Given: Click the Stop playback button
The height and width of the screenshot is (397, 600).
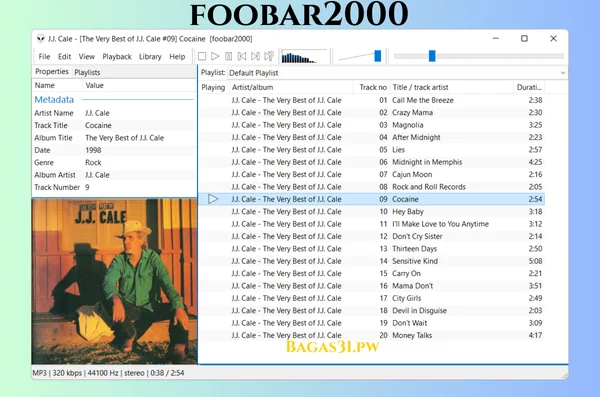Looking at the screenshot, I should pos(202,57).
